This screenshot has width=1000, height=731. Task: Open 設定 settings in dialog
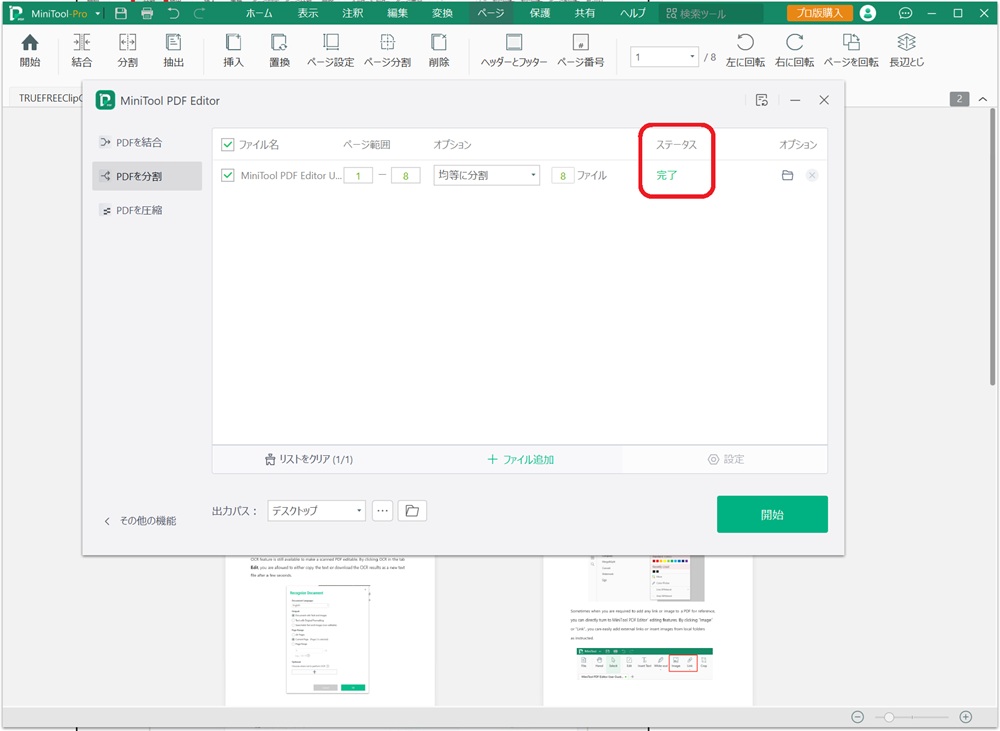pyautogui.click(x=726, y=459)
